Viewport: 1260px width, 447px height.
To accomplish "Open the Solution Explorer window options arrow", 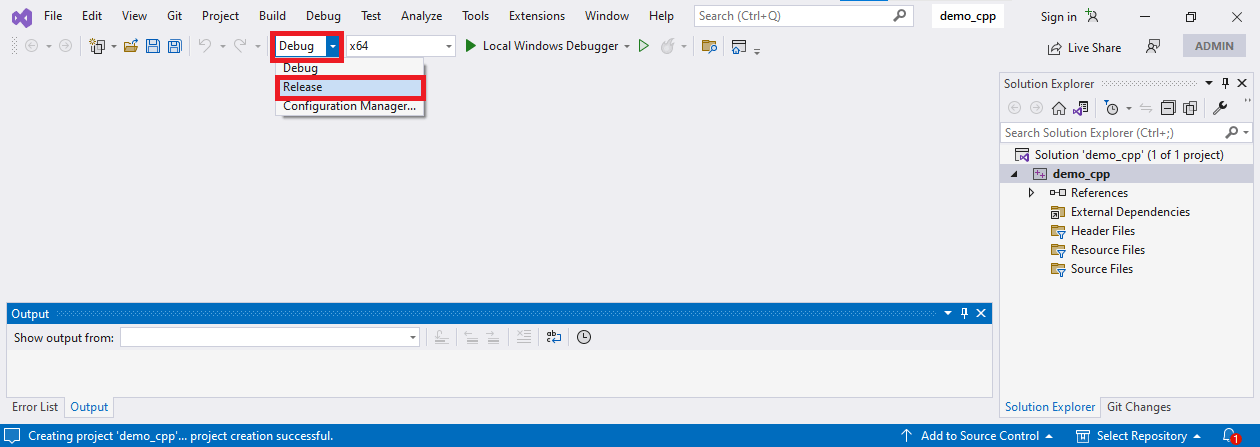I will (x=1209, y=84).
